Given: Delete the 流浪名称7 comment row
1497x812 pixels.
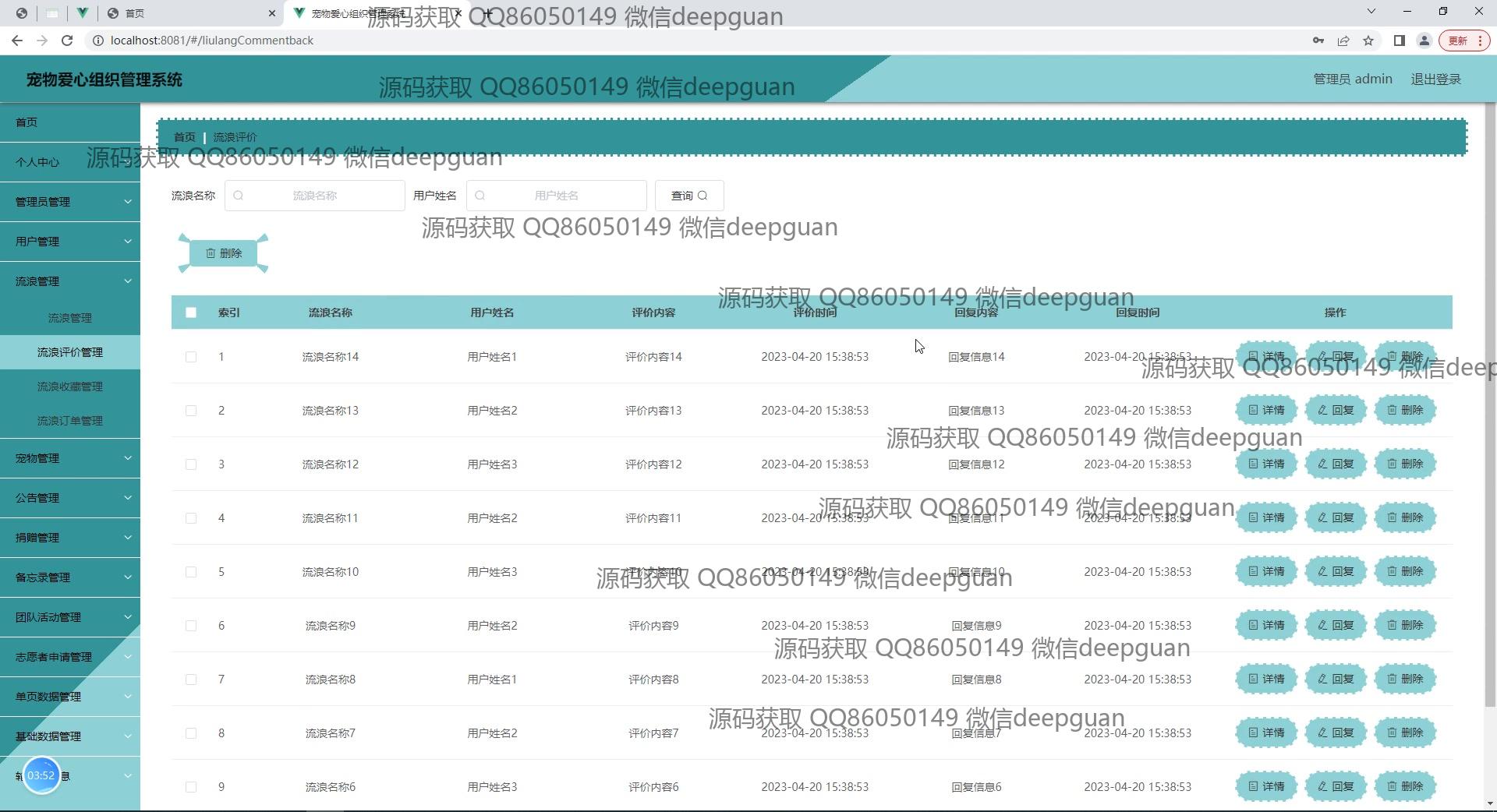Looking at the screenshot, I should (1405, 733).
